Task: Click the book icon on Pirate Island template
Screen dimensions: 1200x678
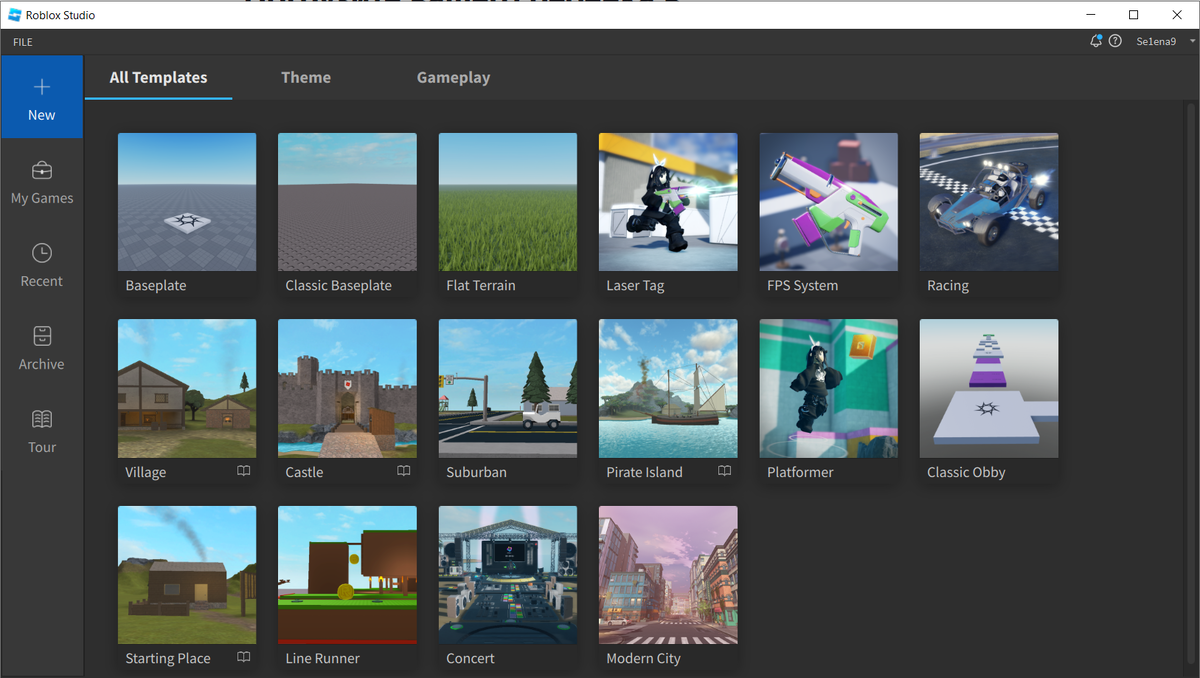Action: point(725,471)
